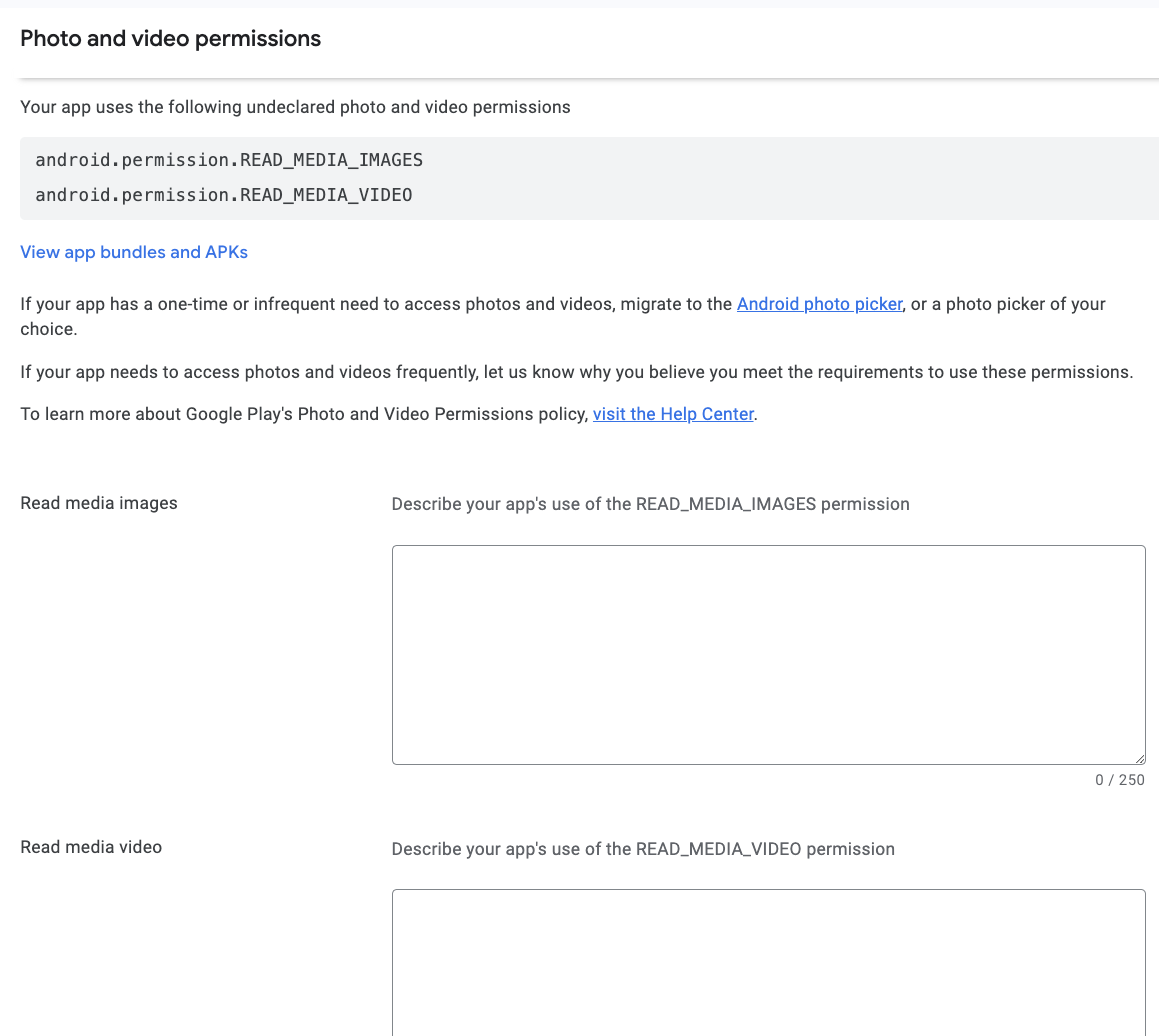This screenshot has width=1159, height=1036.
Task: Click the 0 / 250 character counter
Action: pos(1119,780)
